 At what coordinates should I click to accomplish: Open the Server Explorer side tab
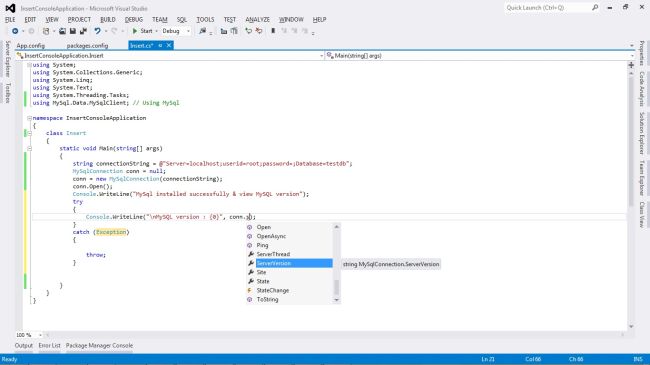[7, 58]
